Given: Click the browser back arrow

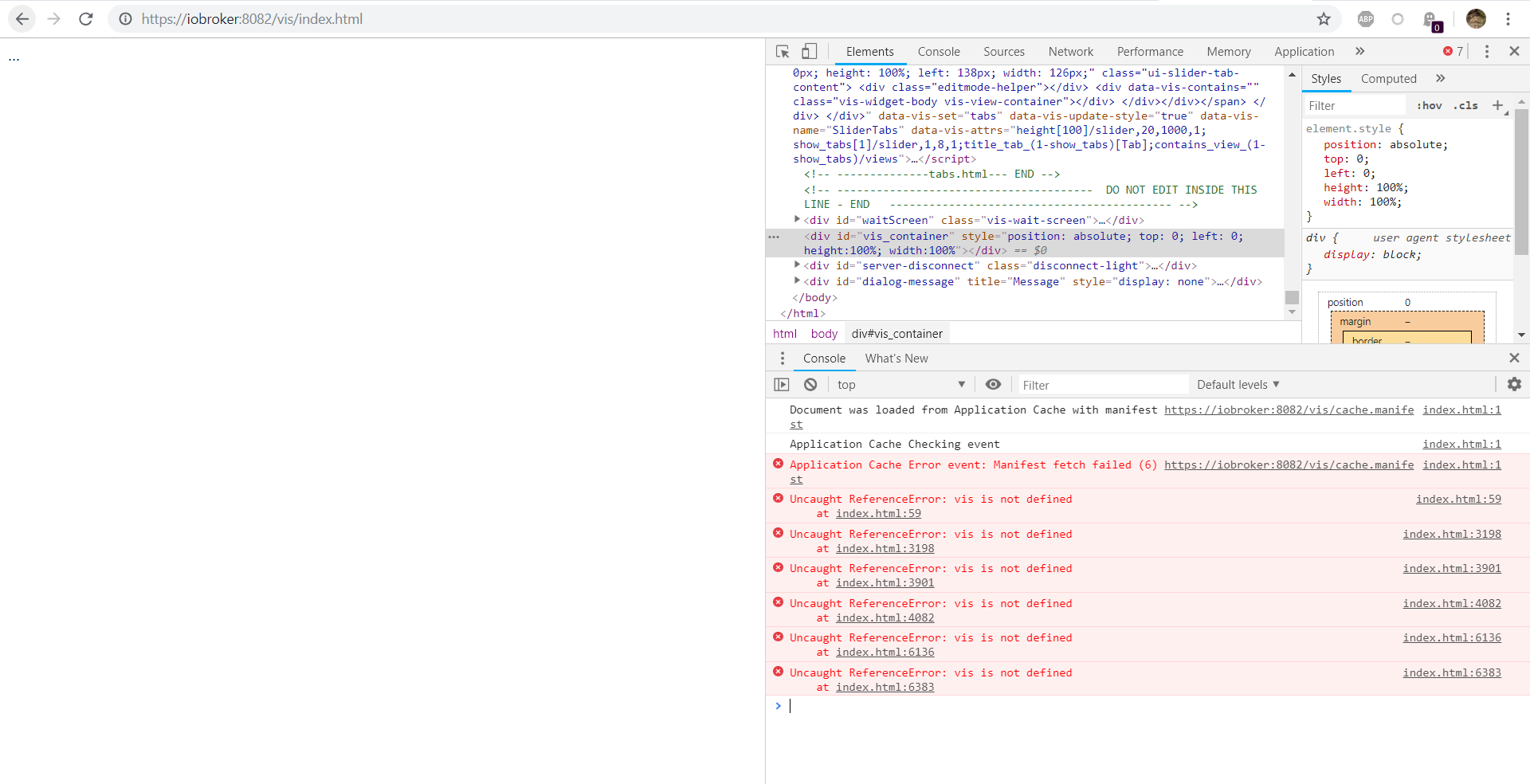Looking at the screenshot, I should 22,19.
